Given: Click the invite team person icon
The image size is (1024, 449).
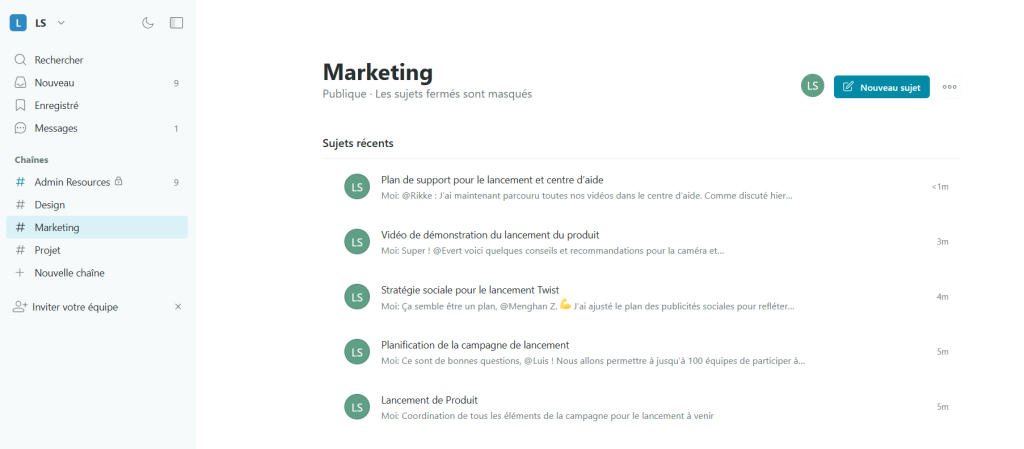Looking at the screenshot, I should (x=20, y=307).
